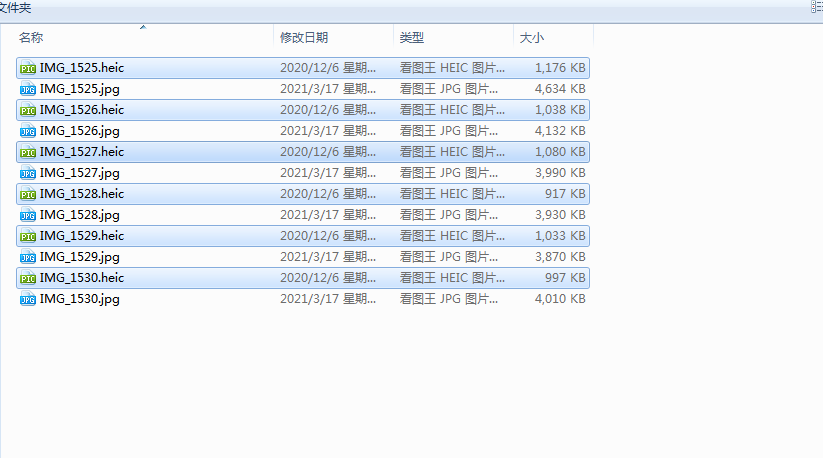Screen dimensions: 823x458
Task: Click the 4,132 KB size cell
Action: [x=560, y=131]
